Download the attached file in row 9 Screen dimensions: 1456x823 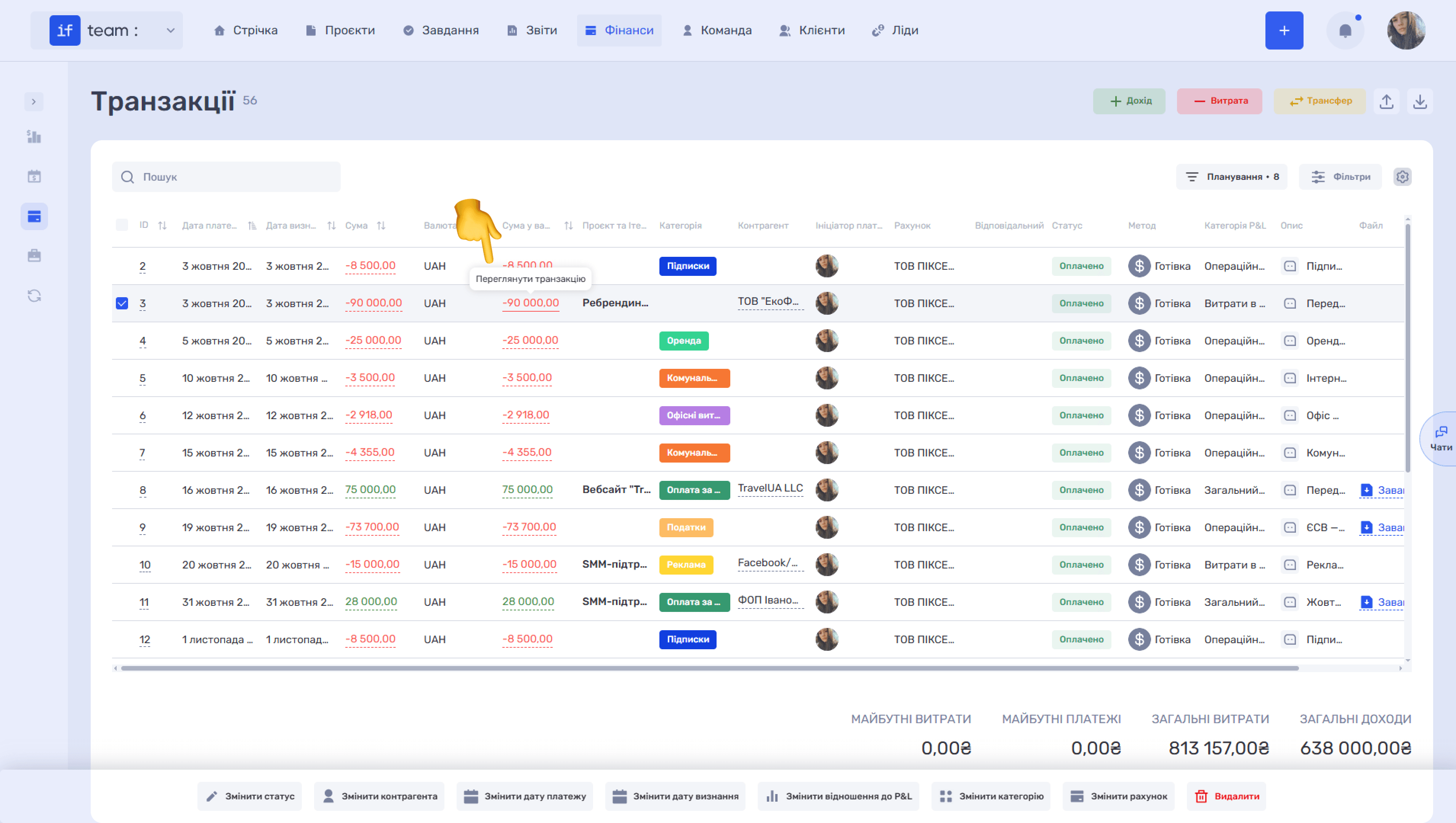point(1381,527)
